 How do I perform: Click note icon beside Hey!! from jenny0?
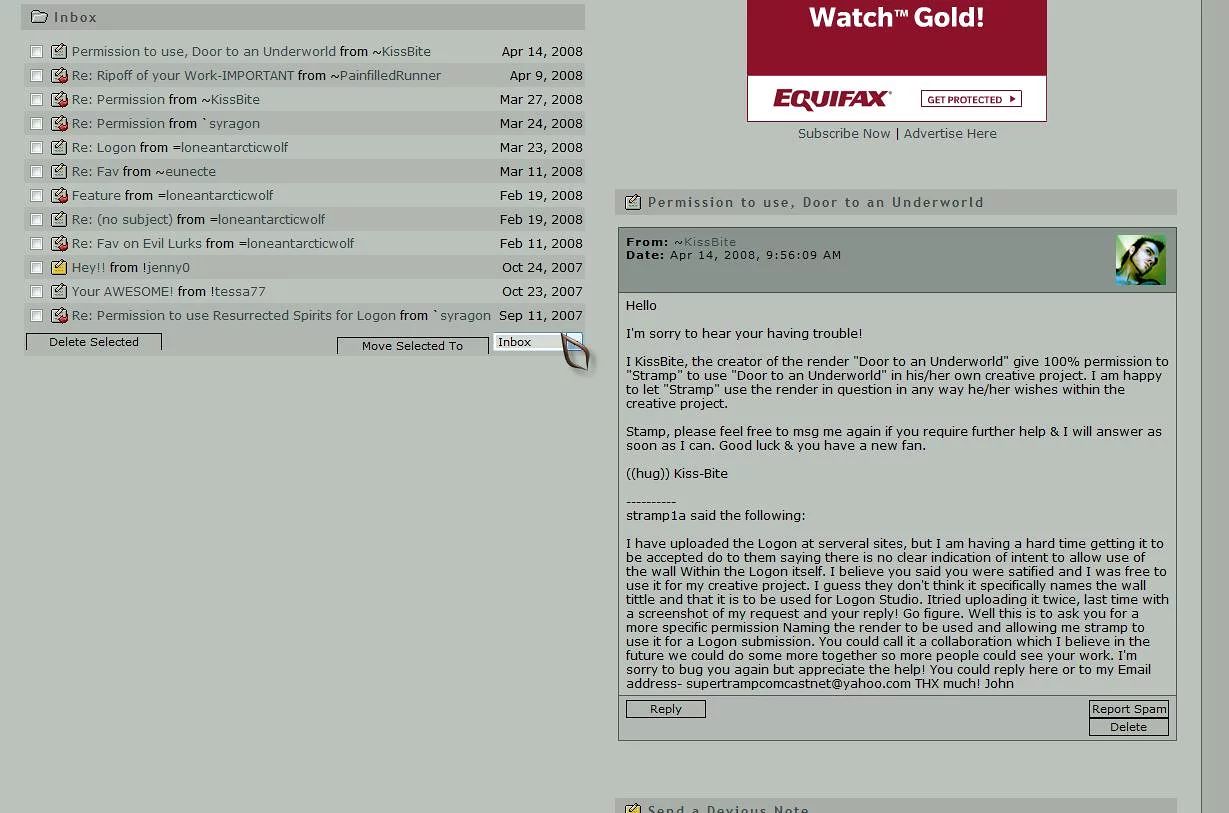pyautogui.click(x=59, y=268)
